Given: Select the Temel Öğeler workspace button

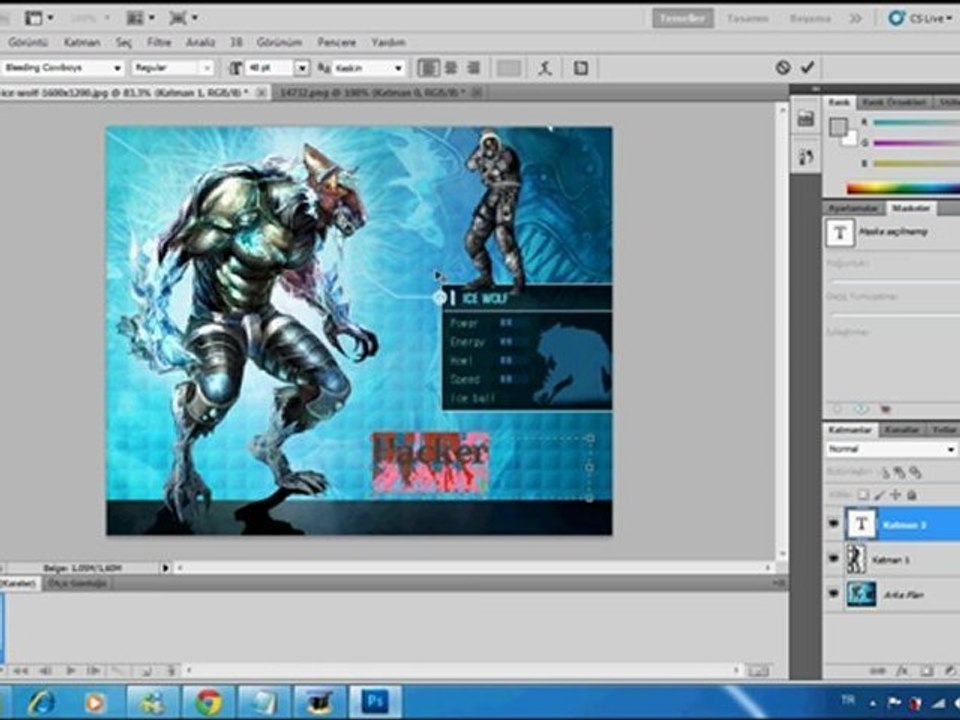Looking at the screenshot, I should point(683,18).
